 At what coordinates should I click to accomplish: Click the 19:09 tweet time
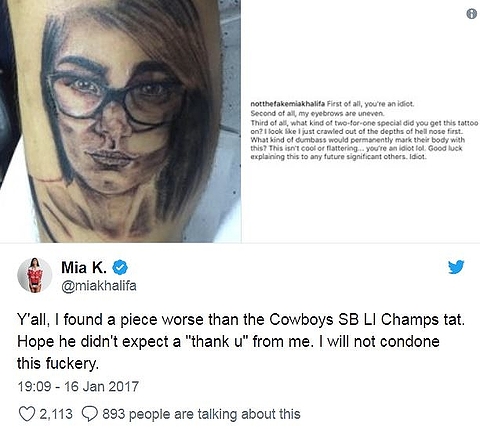(34, 387)
